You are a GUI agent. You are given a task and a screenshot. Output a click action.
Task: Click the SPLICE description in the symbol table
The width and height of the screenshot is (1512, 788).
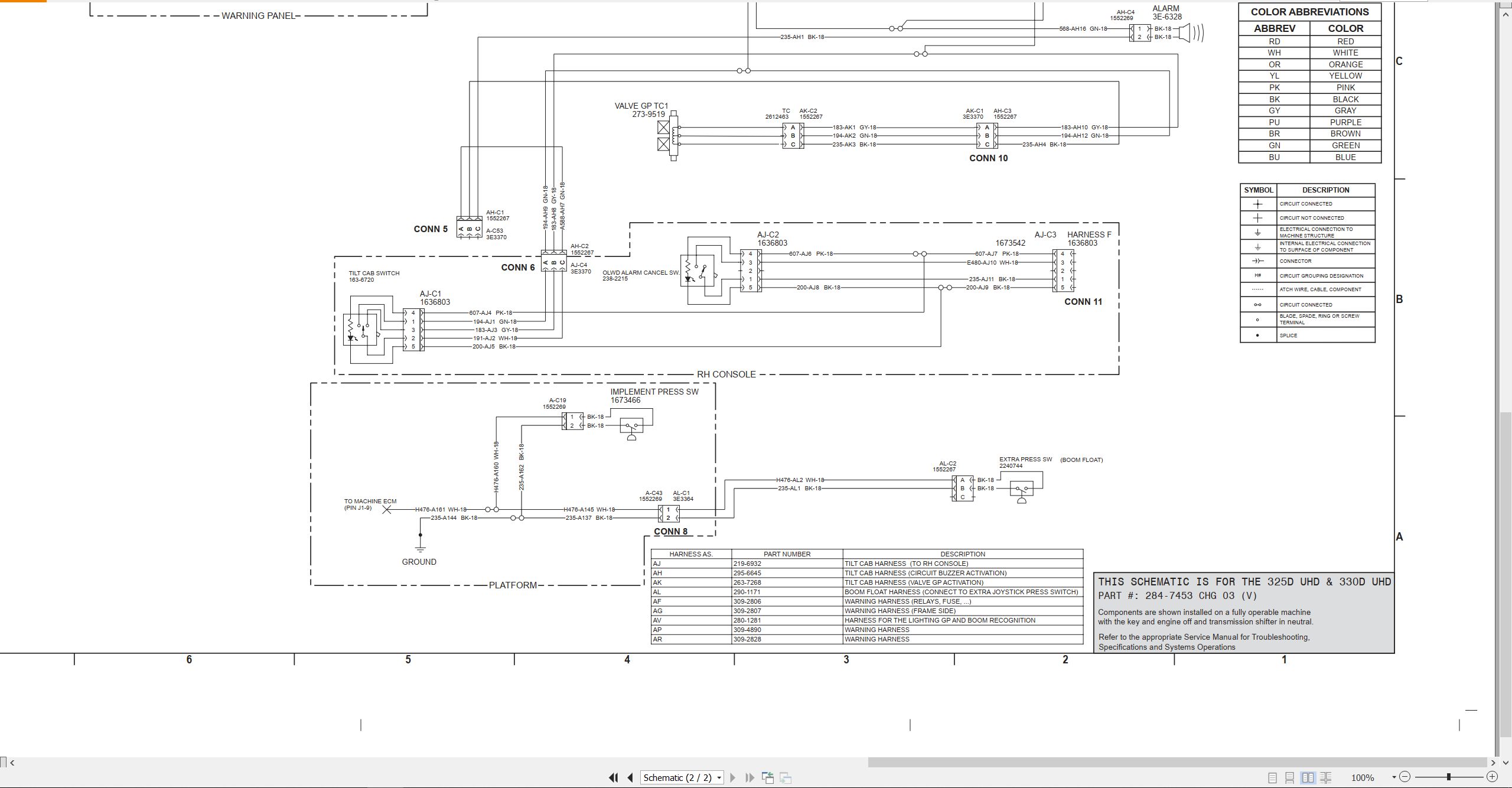tap(1289, 336)
